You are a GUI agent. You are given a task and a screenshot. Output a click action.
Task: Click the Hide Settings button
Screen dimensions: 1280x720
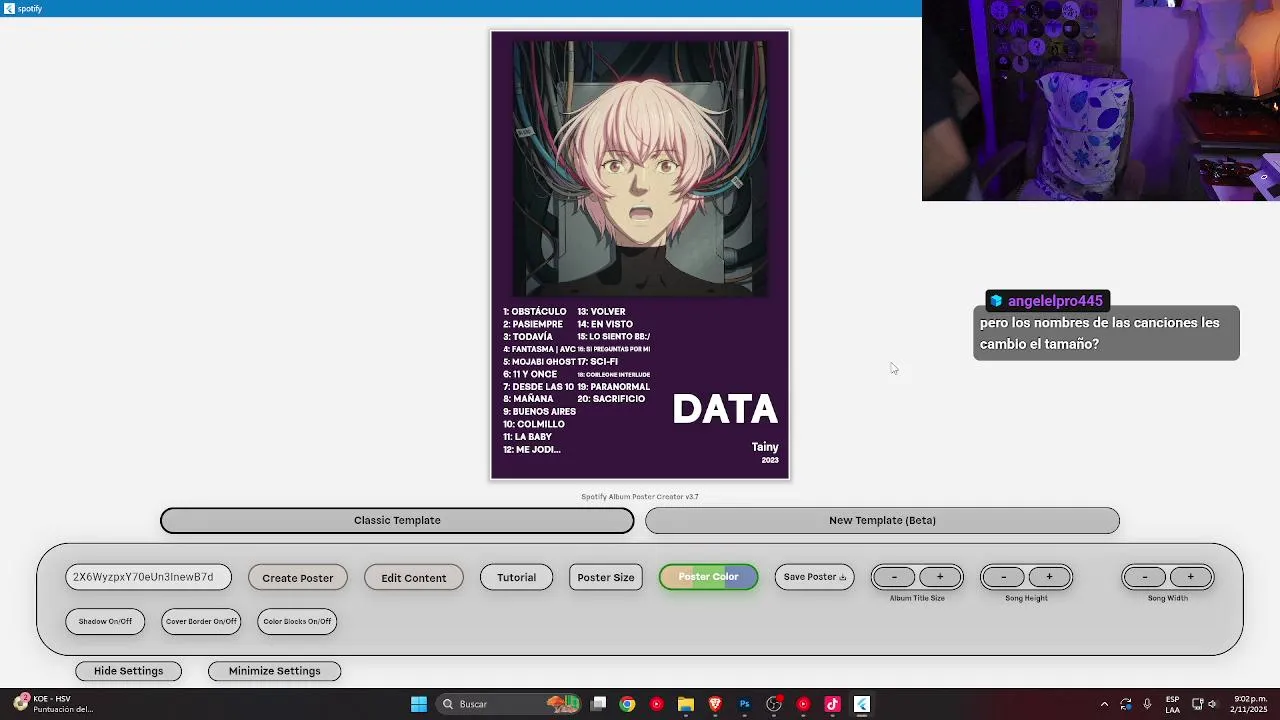[128, 671]
